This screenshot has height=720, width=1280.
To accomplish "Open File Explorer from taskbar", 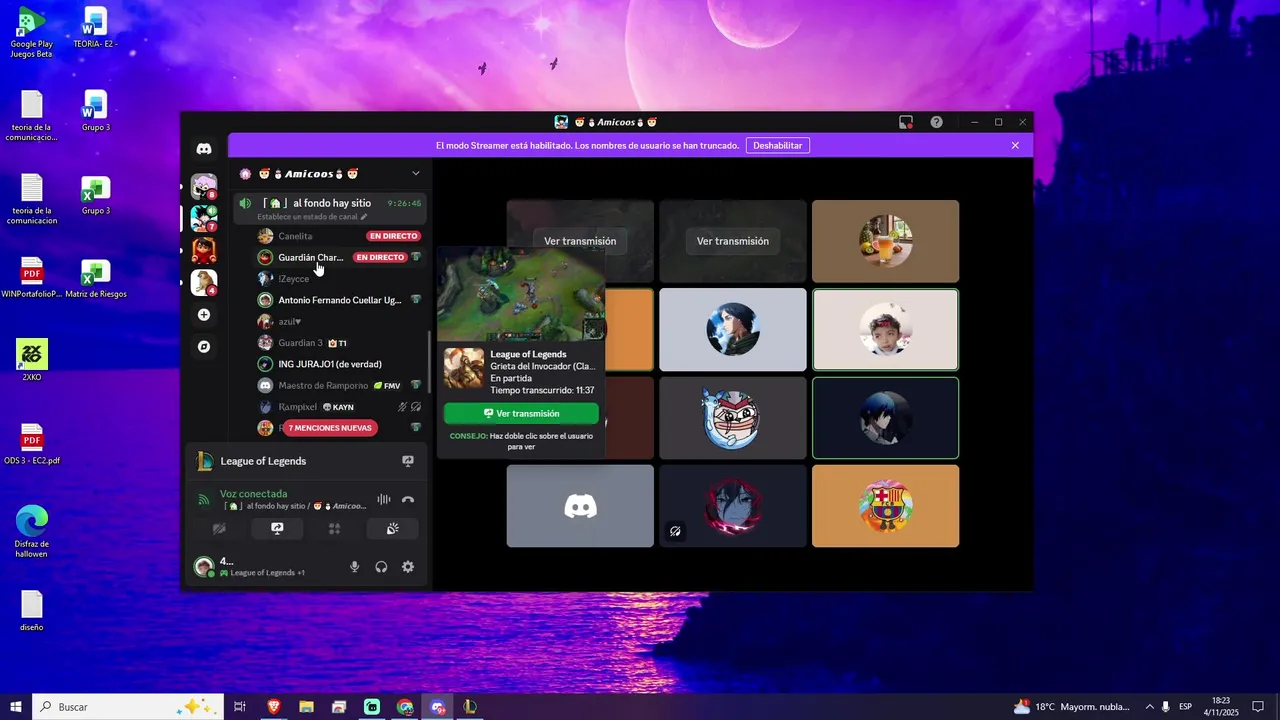I will (306, 707).
